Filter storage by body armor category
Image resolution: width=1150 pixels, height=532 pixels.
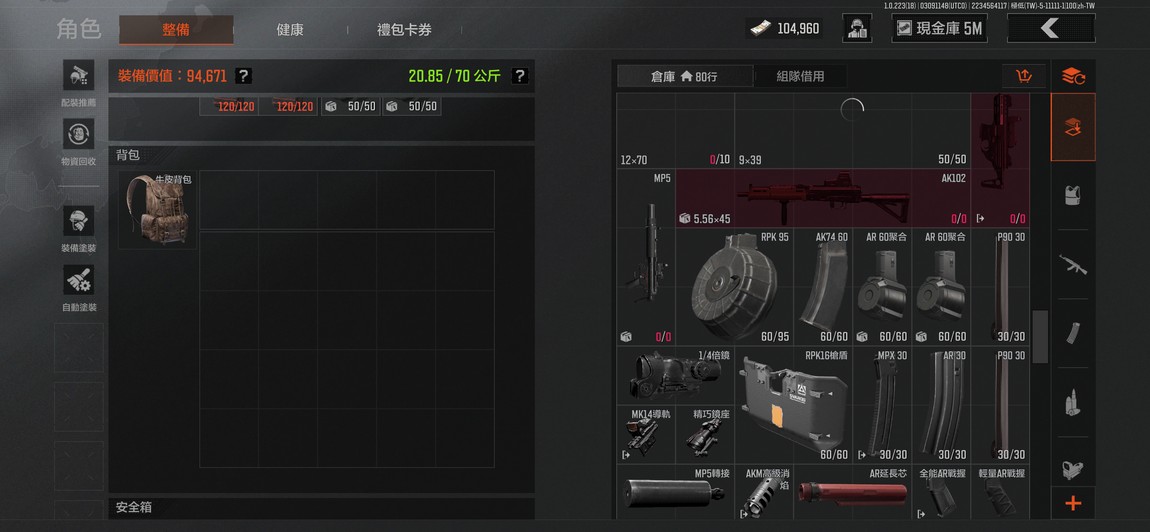pyautogui.click(x=1073, y=195)
